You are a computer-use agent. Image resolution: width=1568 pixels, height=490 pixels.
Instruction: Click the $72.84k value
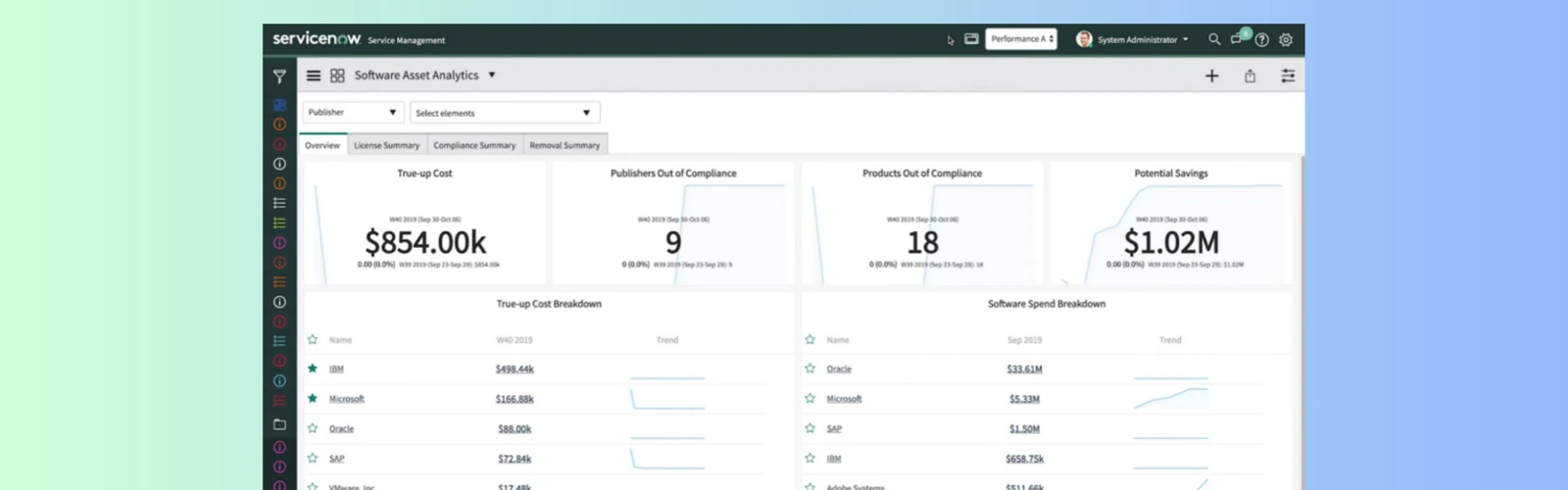514,459
